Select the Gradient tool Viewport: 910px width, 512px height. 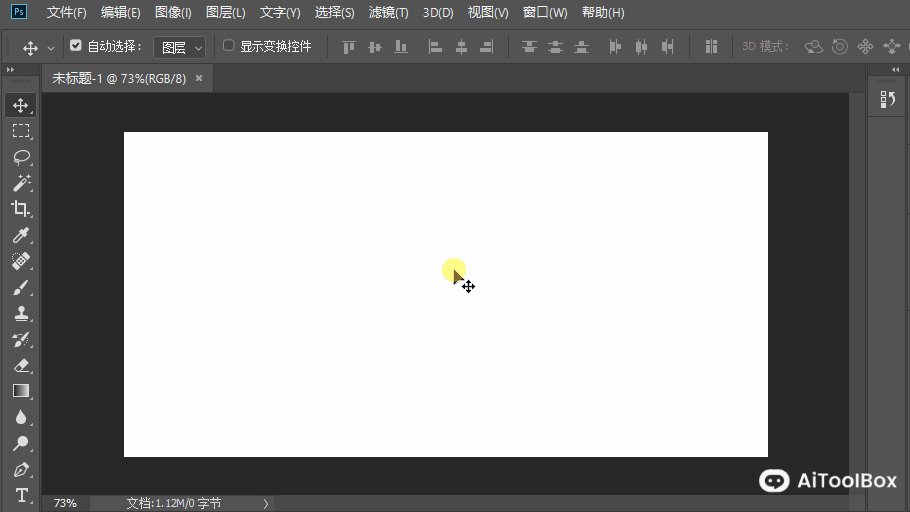click(x=21, y=391)
